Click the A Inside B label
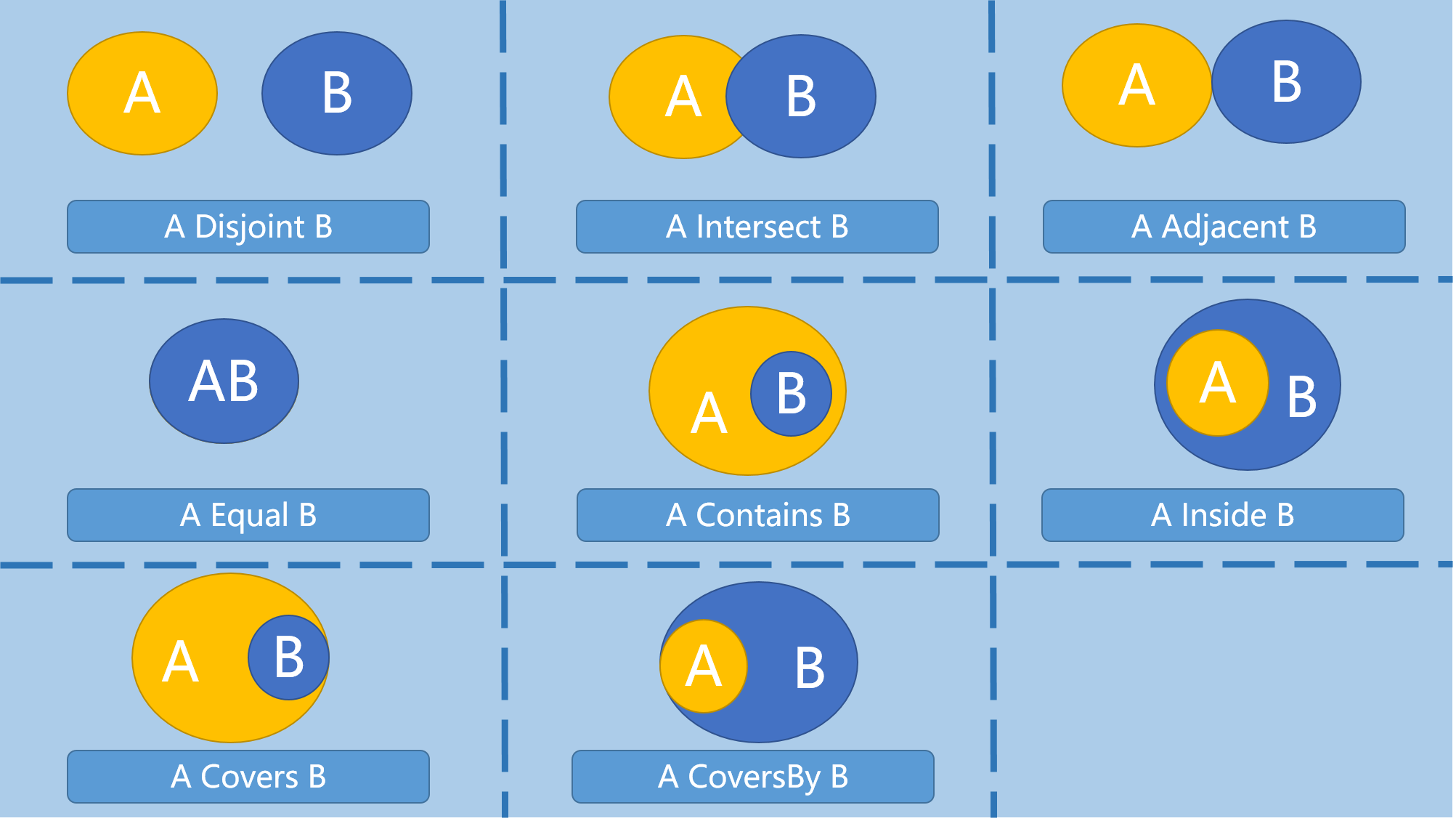Viewport: 1456px width, 821px height. point(1223,515)
